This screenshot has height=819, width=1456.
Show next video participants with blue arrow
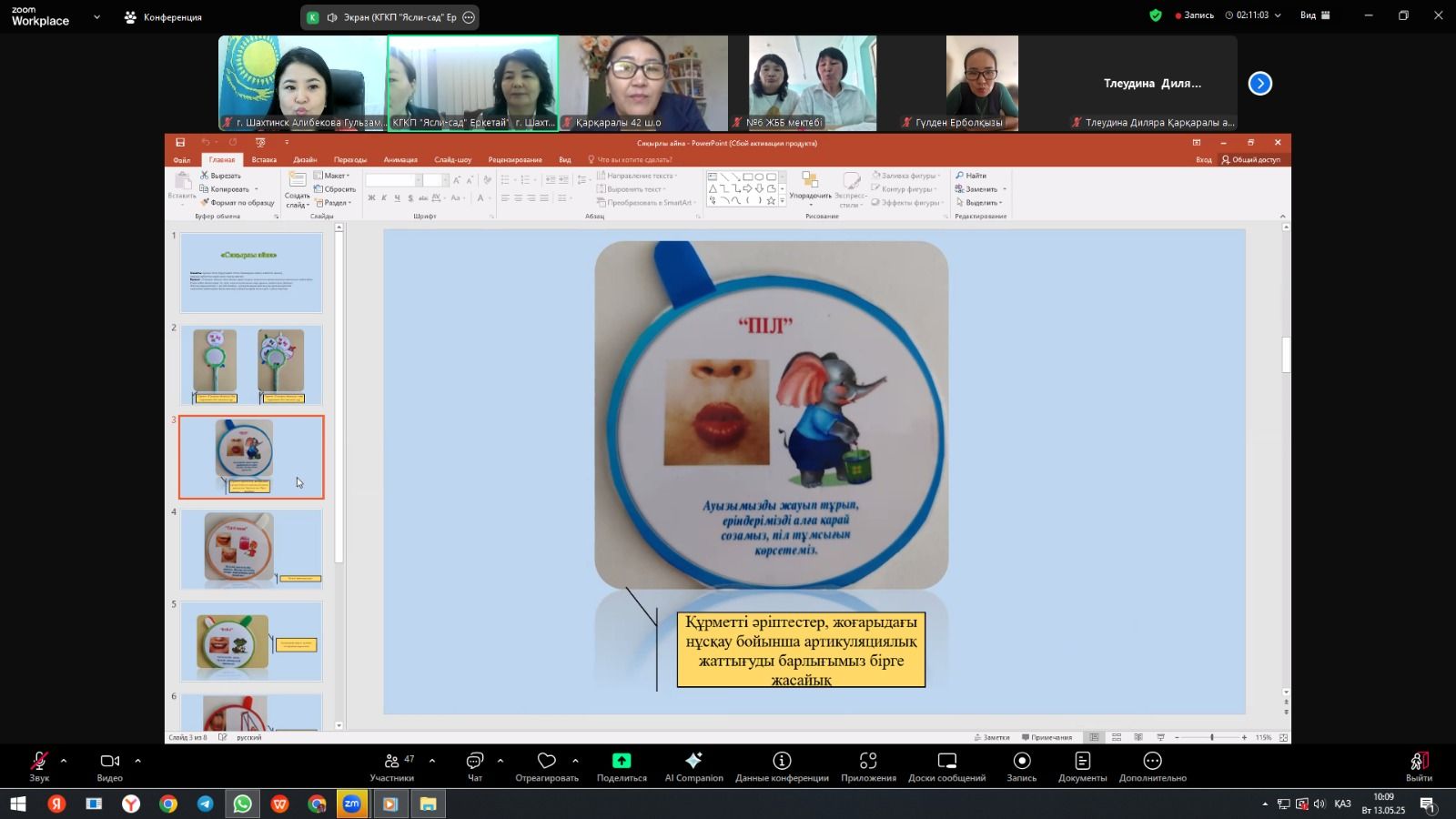click(1259, 84)
